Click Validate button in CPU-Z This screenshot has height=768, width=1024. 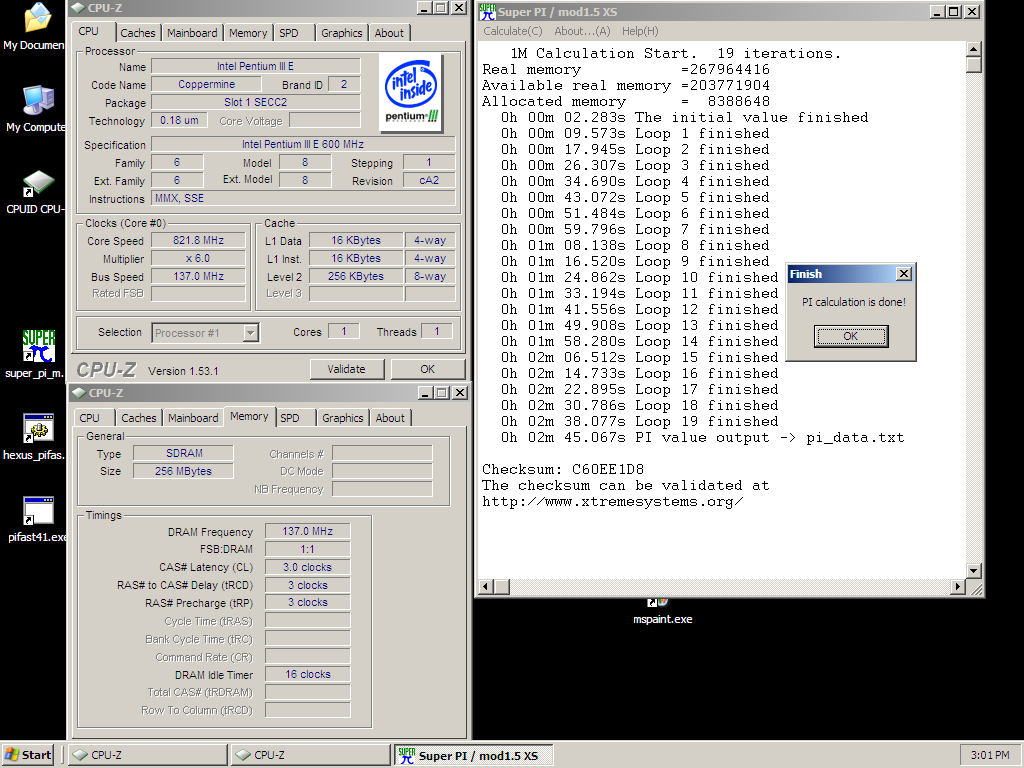346,369
